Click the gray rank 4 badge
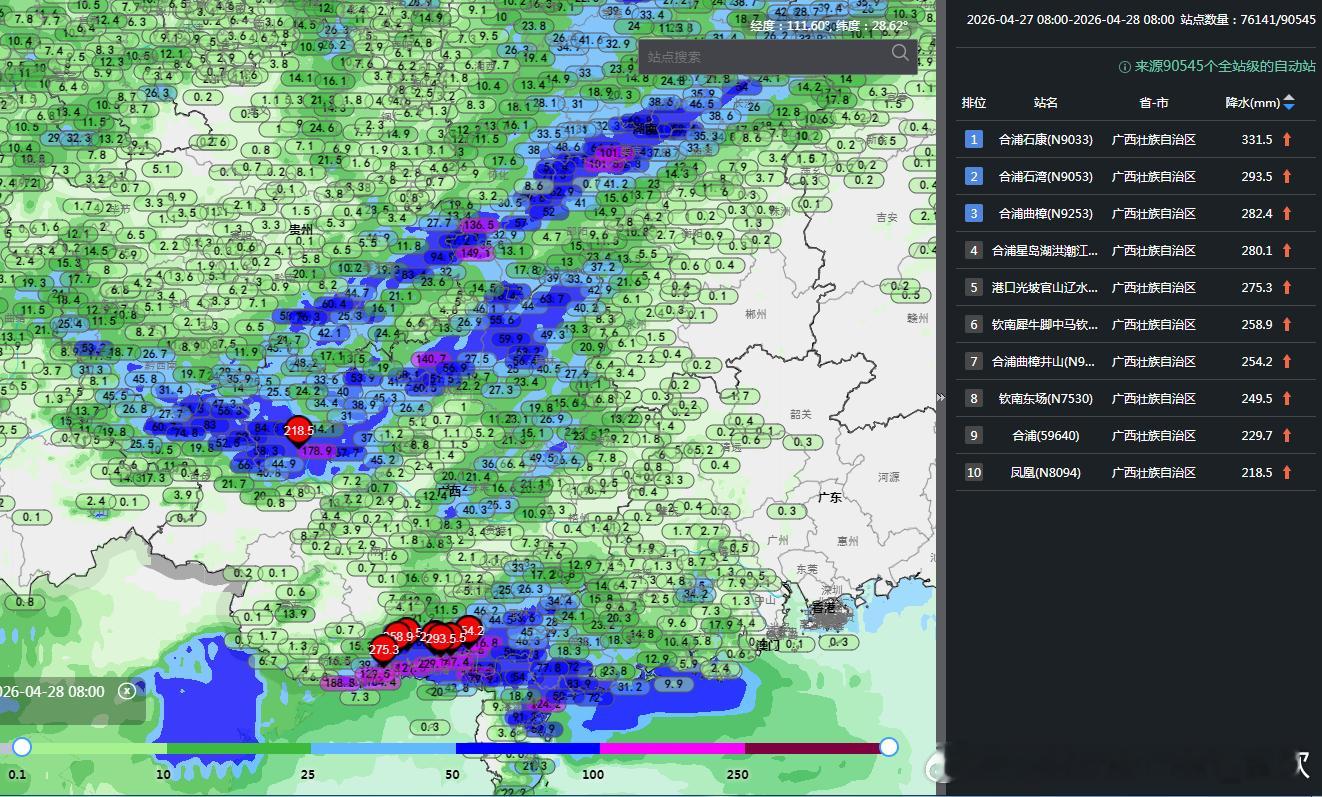The image size is (1322, 797). 974,251
